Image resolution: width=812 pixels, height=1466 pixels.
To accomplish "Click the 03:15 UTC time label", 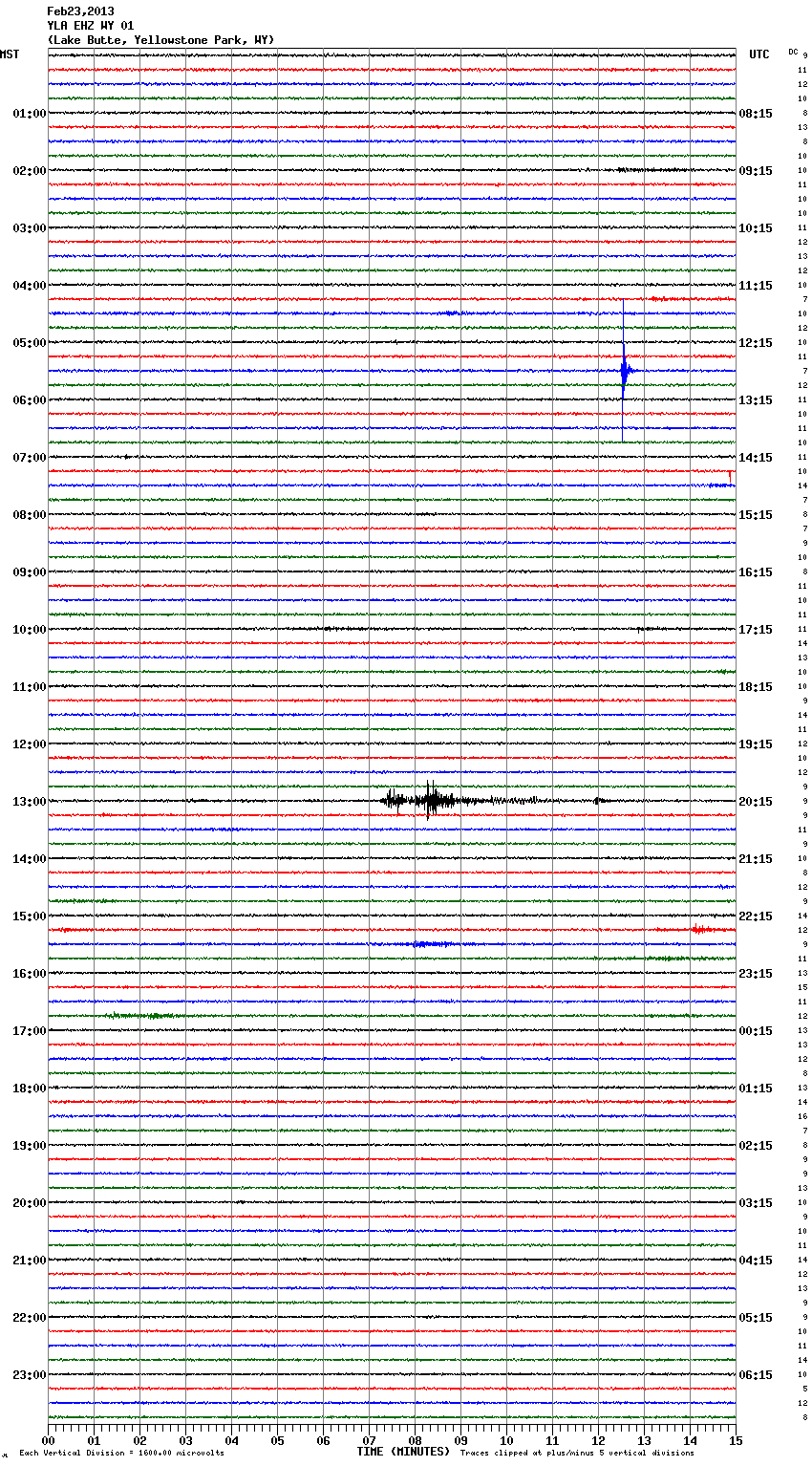I will (x=756, y=1203).
